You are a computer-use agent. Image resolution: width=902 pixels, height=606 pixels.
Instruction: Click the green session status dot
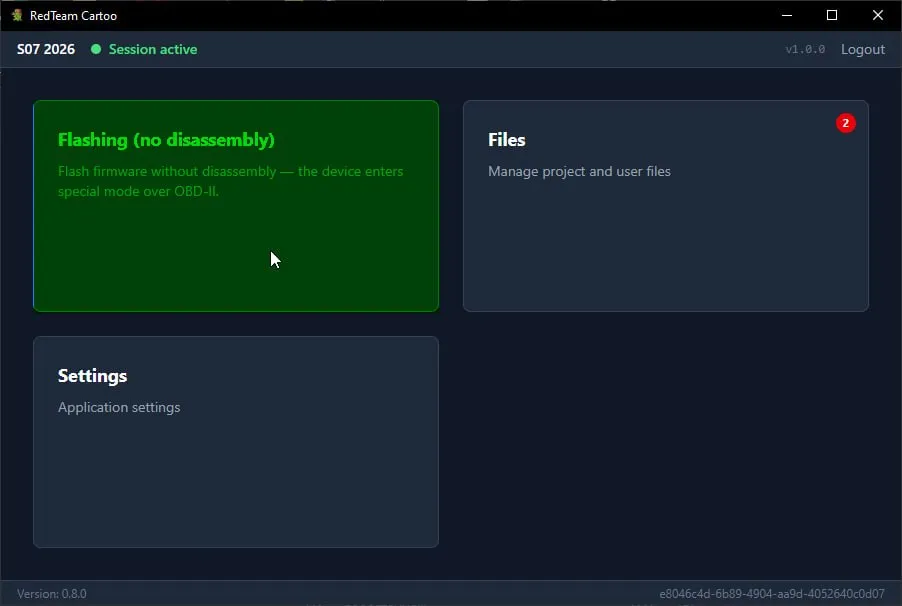click(x=96, y=49)
